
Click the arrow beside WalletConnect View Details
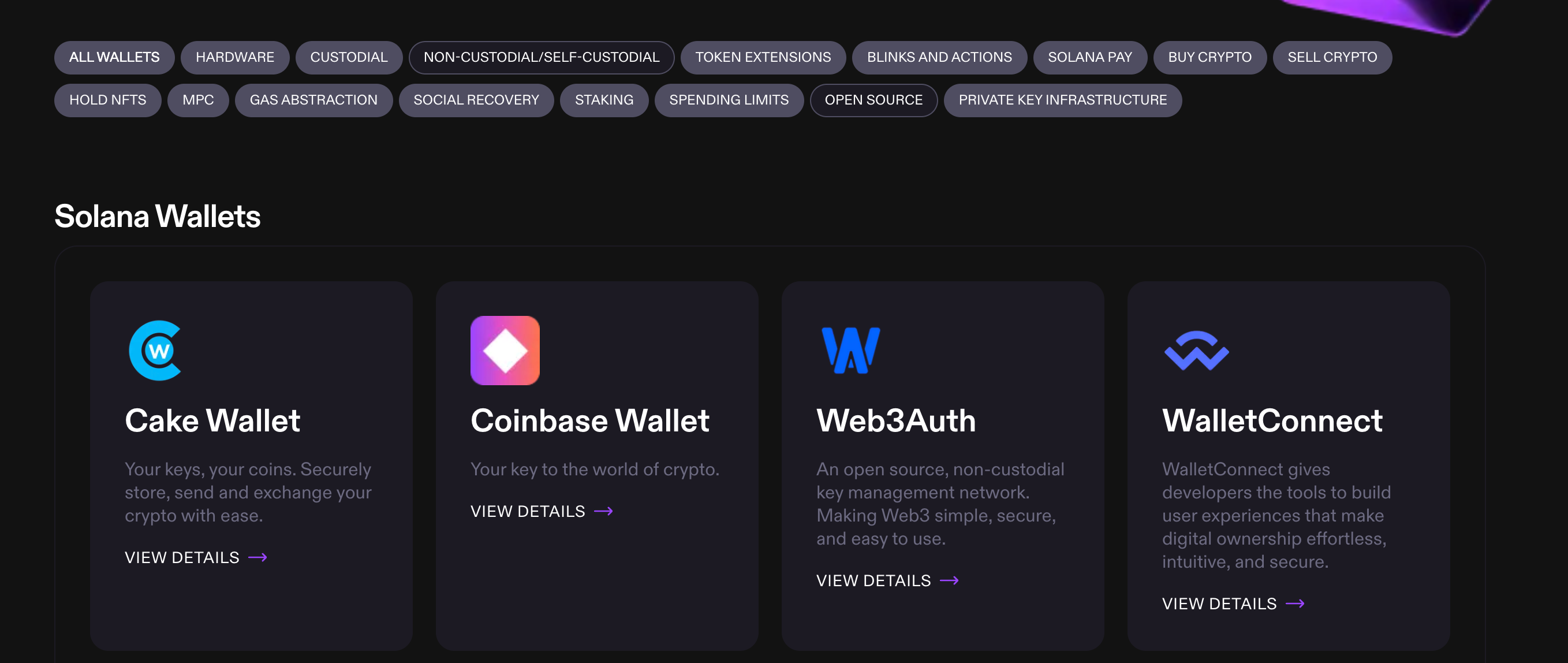click(x=1295, y=604)
